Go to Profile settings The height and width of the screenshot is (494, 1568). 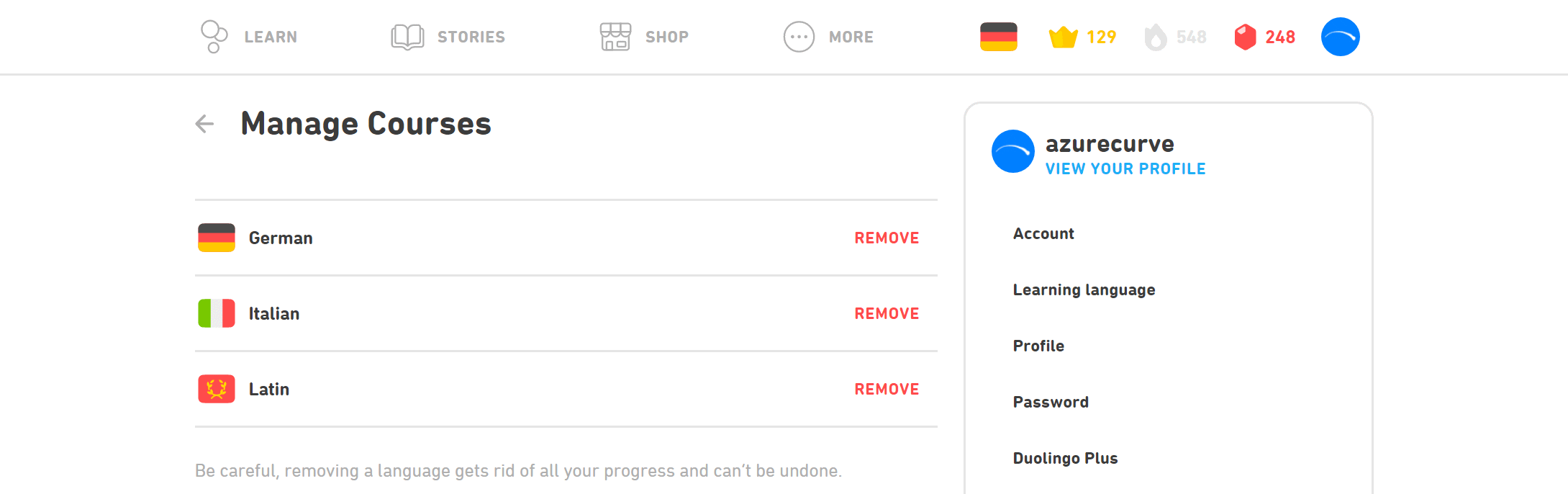point(1038,346)
